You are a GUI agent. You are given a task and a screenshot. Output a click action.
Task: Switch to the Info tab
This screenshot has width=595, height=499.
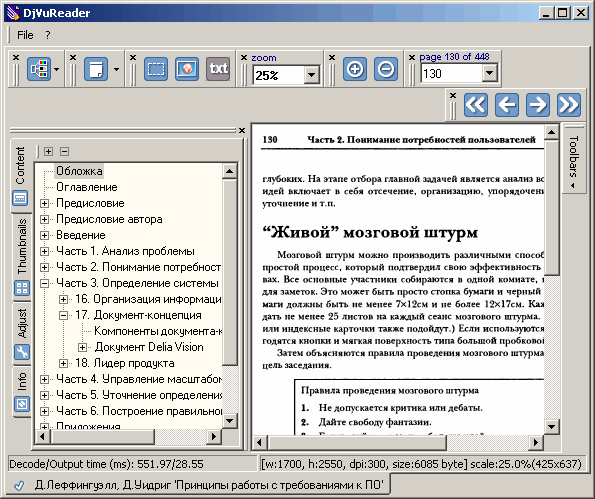[x=22, y=392]
